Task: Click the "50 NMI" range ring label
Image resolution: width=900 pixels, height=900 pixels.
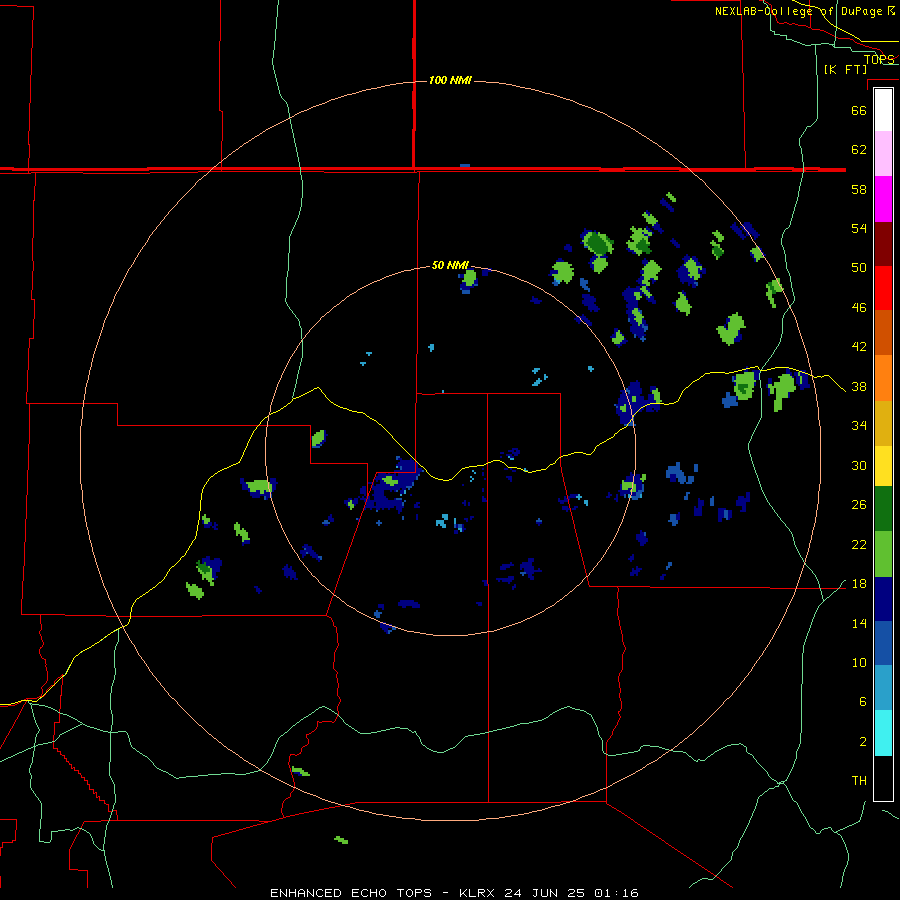Action: tap(450, 265)
